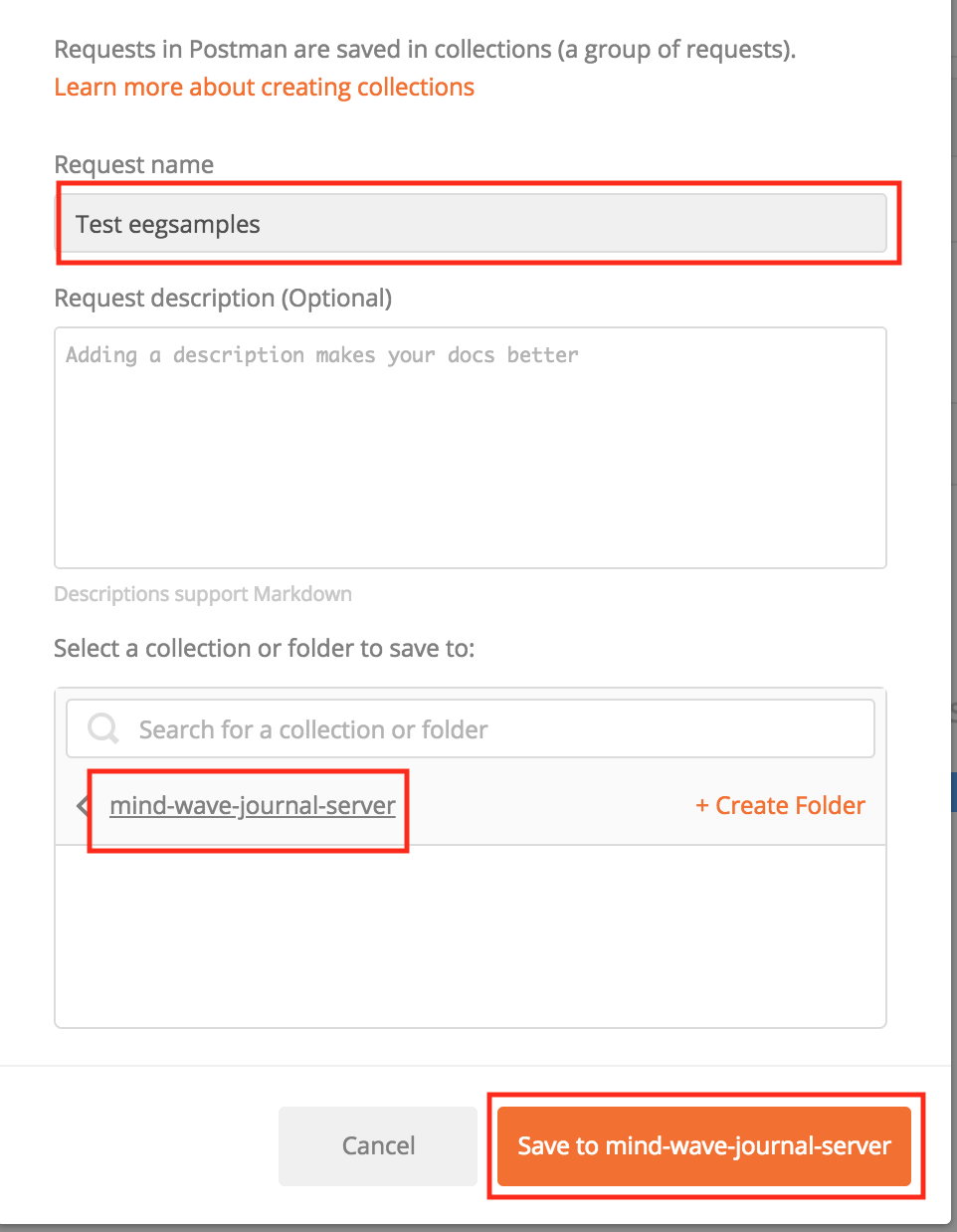Click the empty area below the collection list
Viewport: 957px width, 1232px height.
[x=471, y=935]
